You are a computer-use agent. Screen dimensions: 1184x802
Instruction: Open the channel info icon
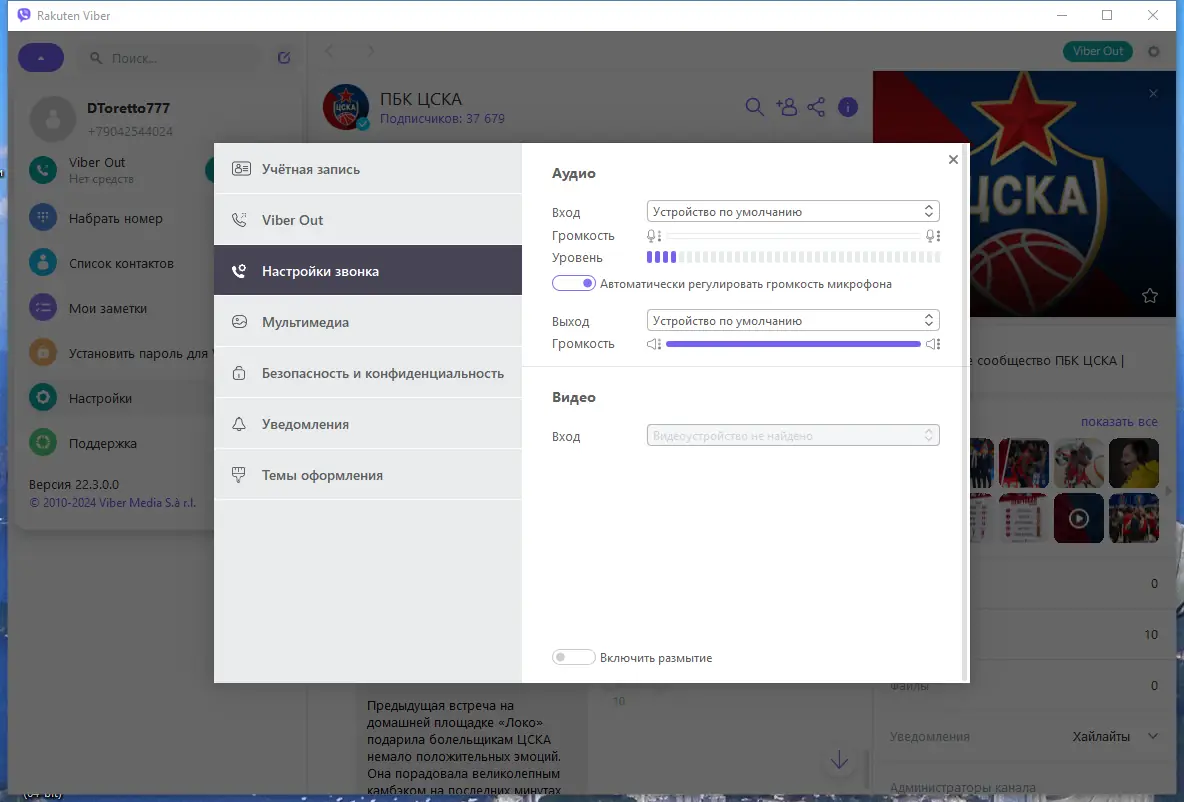[847, 107]
